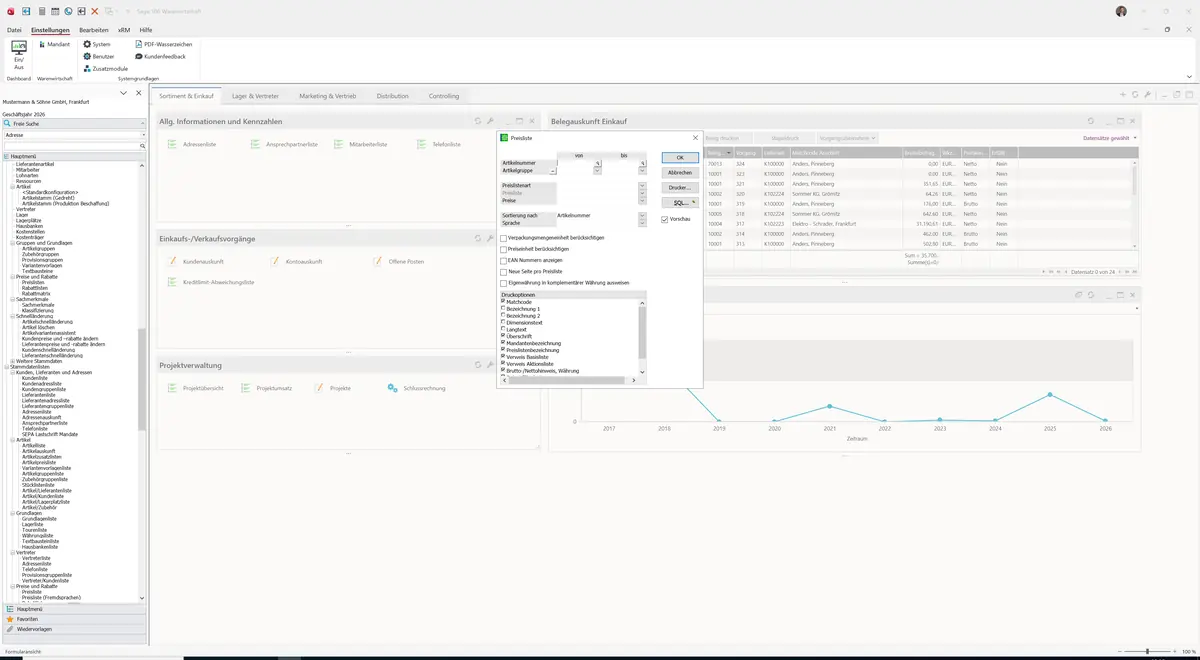Click the calculator icon in quick access toolbar
The width and height of the screenshot is (1200, 660).
(x=42, y=11)
